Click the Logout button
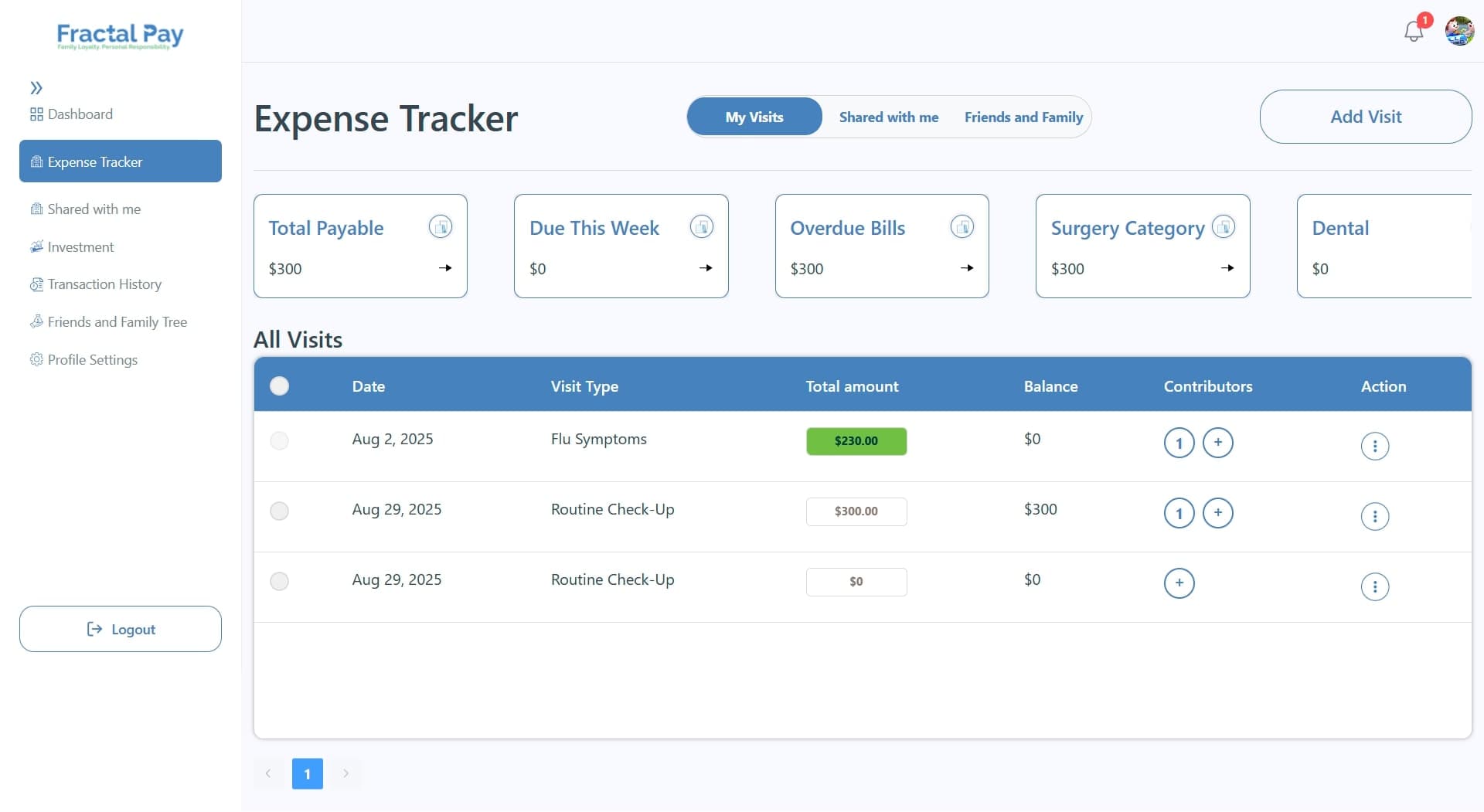The width and height of the screenshot is (1484, 812). point(121,630)
